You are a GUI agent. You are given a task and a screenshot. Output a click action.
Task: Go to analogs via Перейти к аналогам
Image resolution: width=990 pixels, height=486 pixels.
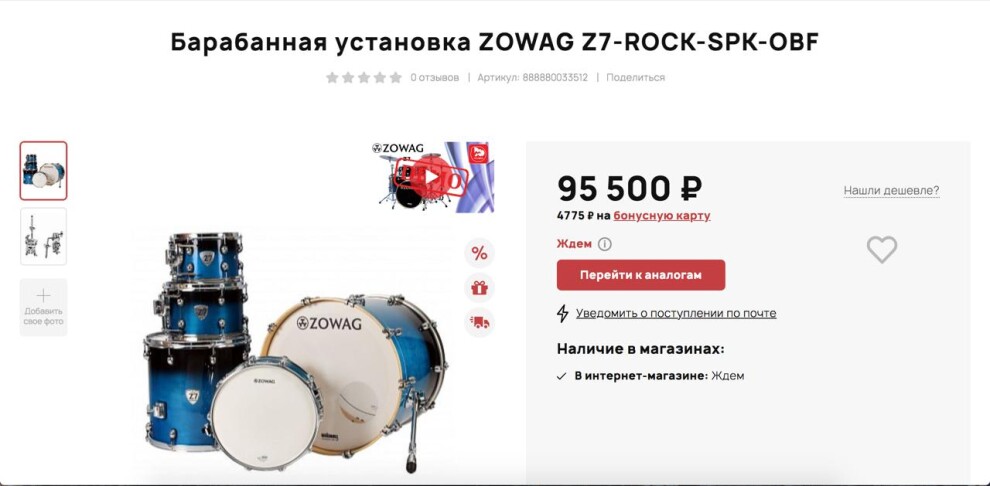point(641,275)
